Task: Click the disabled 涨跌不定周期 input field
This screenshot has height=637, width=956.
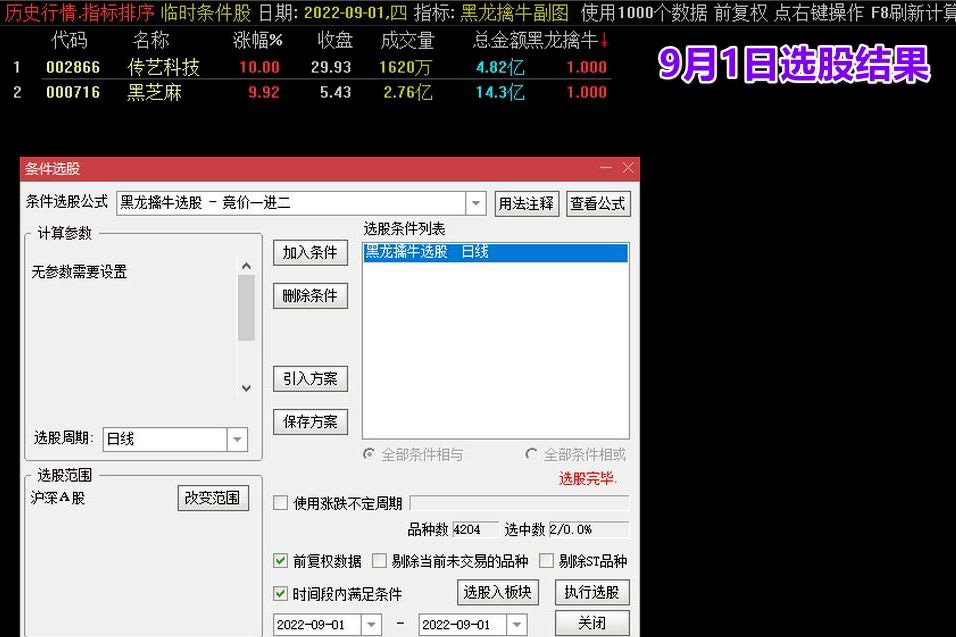Action: coord(519,503)
